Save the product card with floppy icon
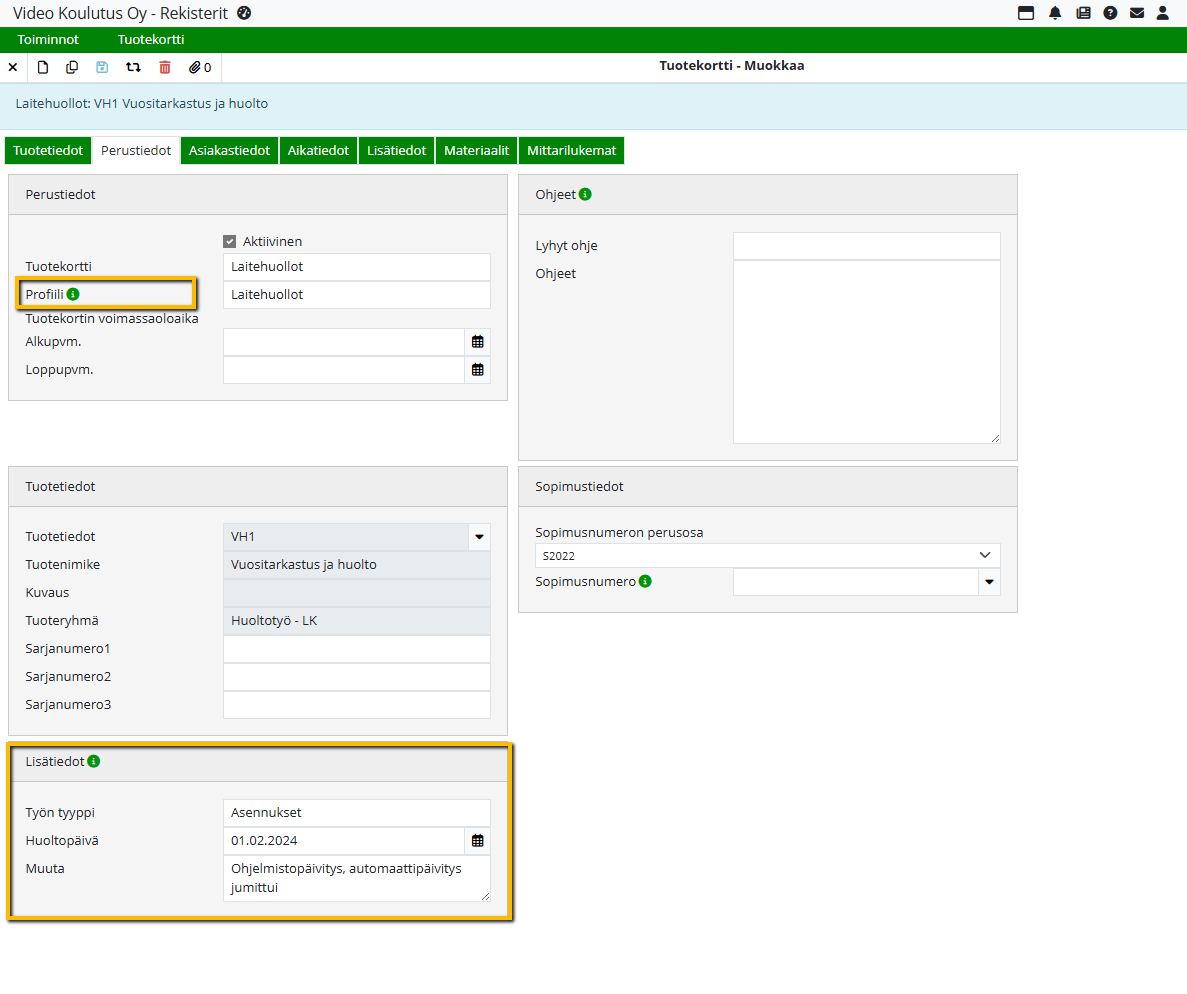 point(102,67)
